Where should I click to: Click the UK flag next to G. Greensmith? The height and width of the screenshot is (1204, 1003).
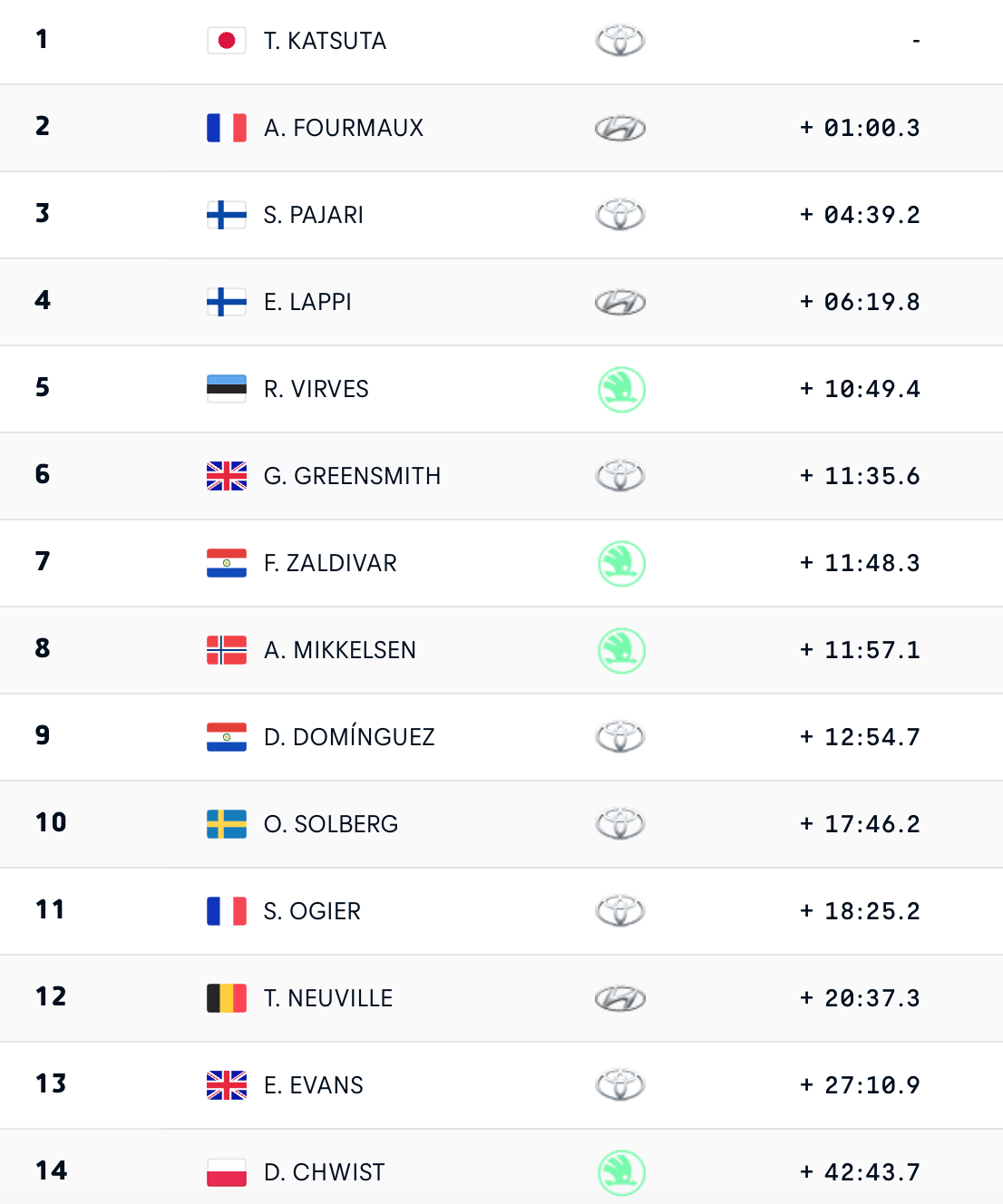tap(227, 476)
